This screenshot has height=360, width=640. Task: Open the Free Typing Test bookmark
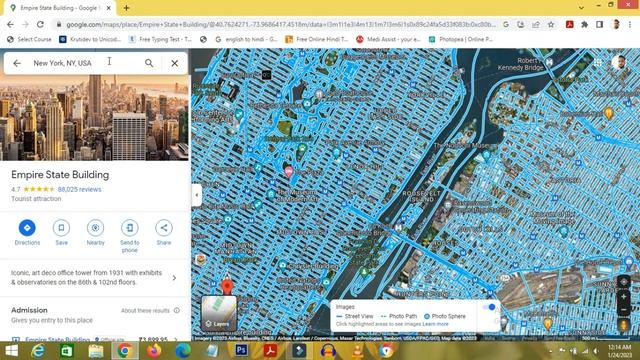[160, 39]
